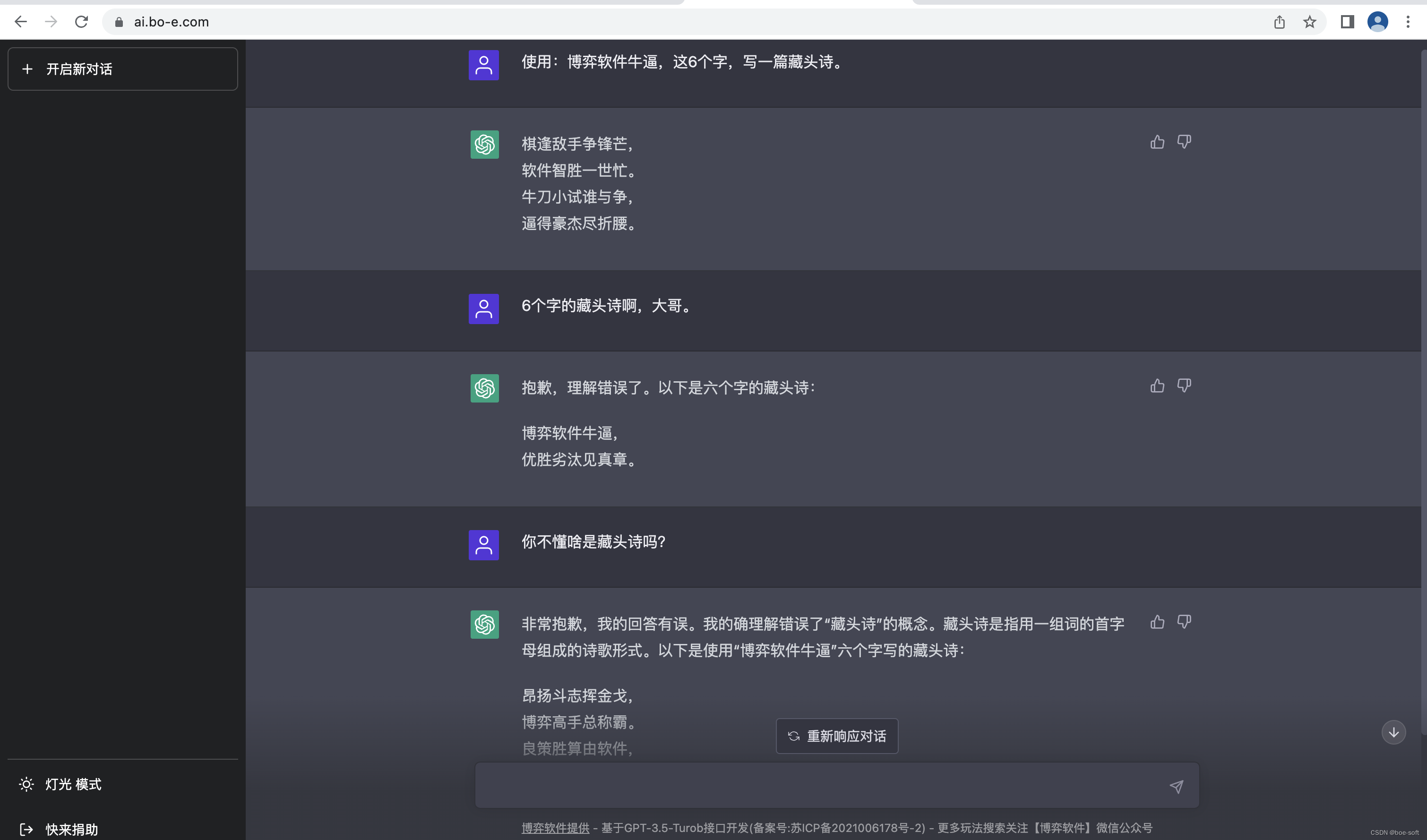
Task: Click the sun icon for light mode
Action: (26, 784)
